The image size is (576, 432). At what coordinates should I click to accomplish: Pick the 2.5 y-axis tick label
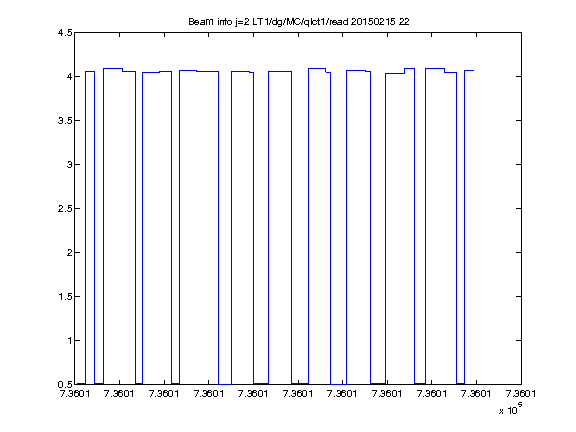[x=65, y=208]
